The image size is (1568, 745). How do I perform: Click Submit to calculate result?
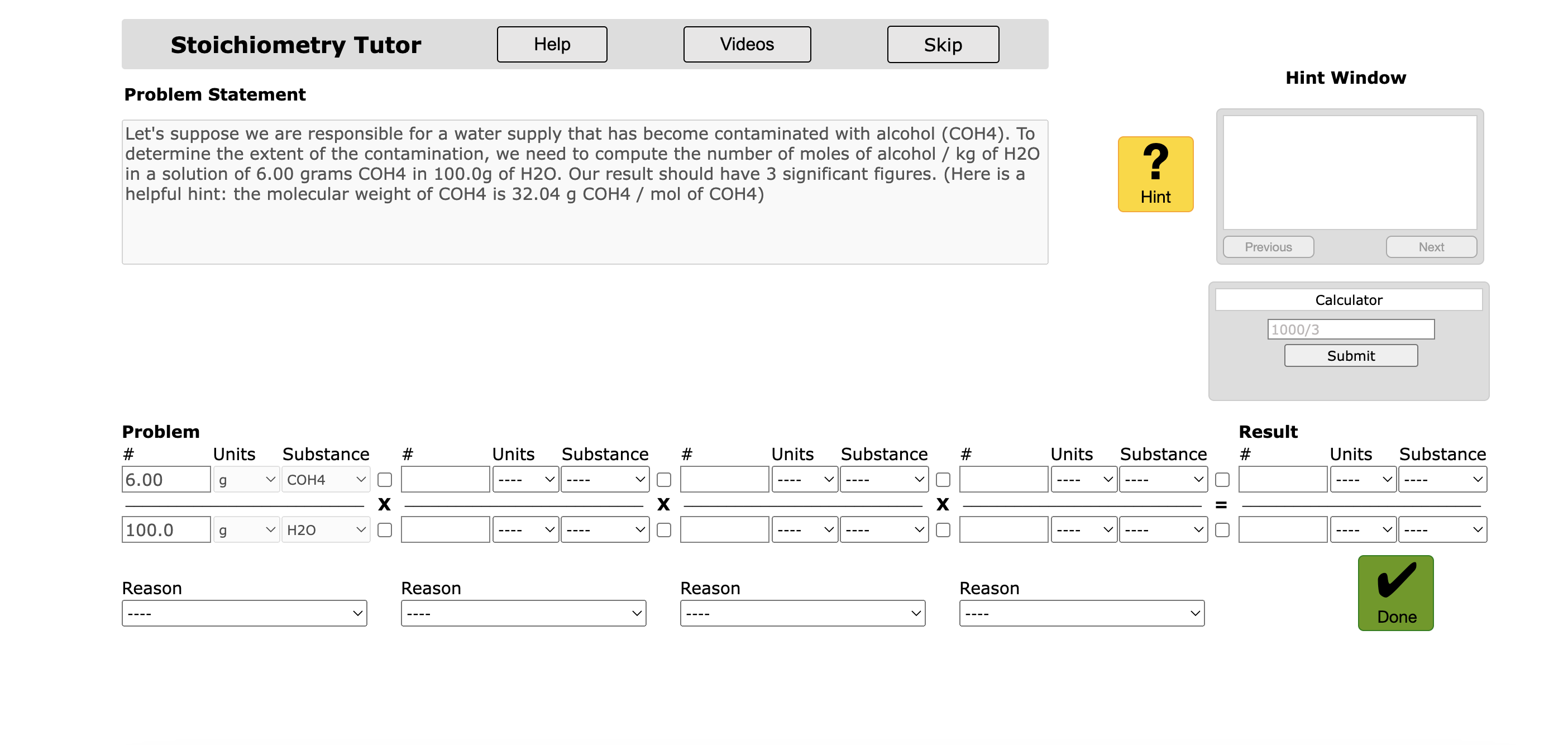pyautogui.click(x=1351, y=355)
